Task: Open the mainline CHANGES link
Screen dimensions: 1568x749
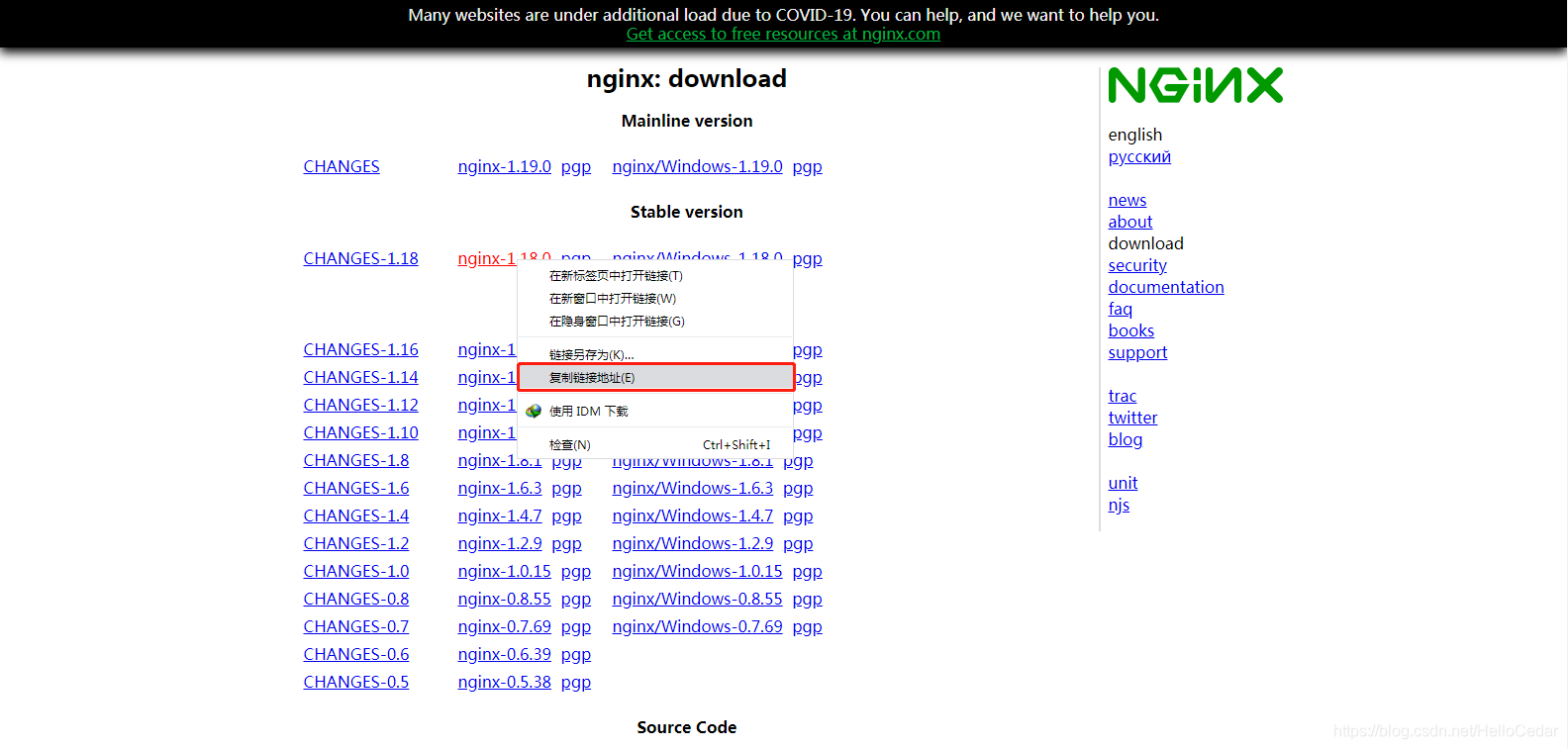Action: (x=342, y=166)
